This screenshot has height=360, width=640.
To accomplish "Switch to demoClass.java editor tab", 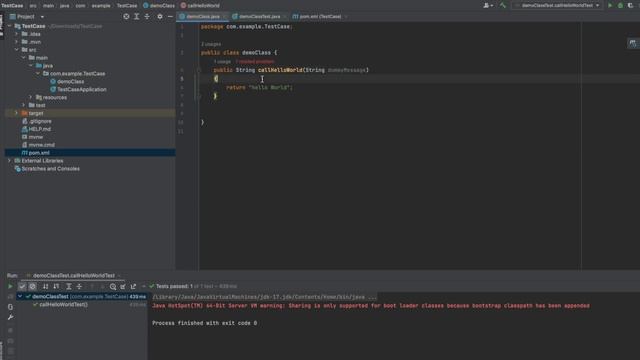I will [x=203, y=16].
